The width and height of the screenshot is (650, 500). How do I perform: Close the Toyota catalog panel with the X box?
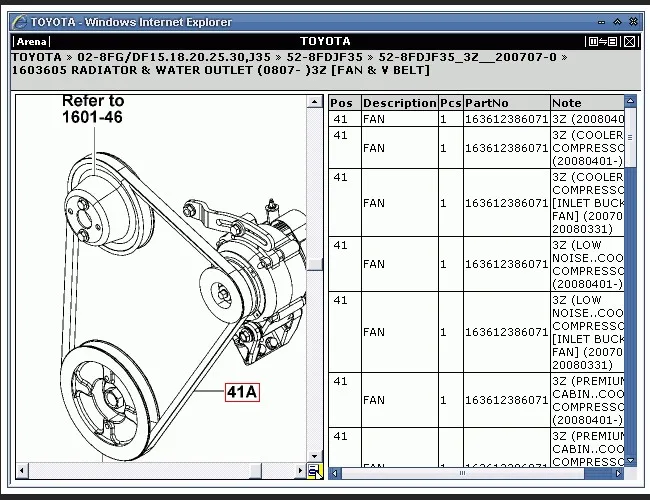[x=629, y=41]
